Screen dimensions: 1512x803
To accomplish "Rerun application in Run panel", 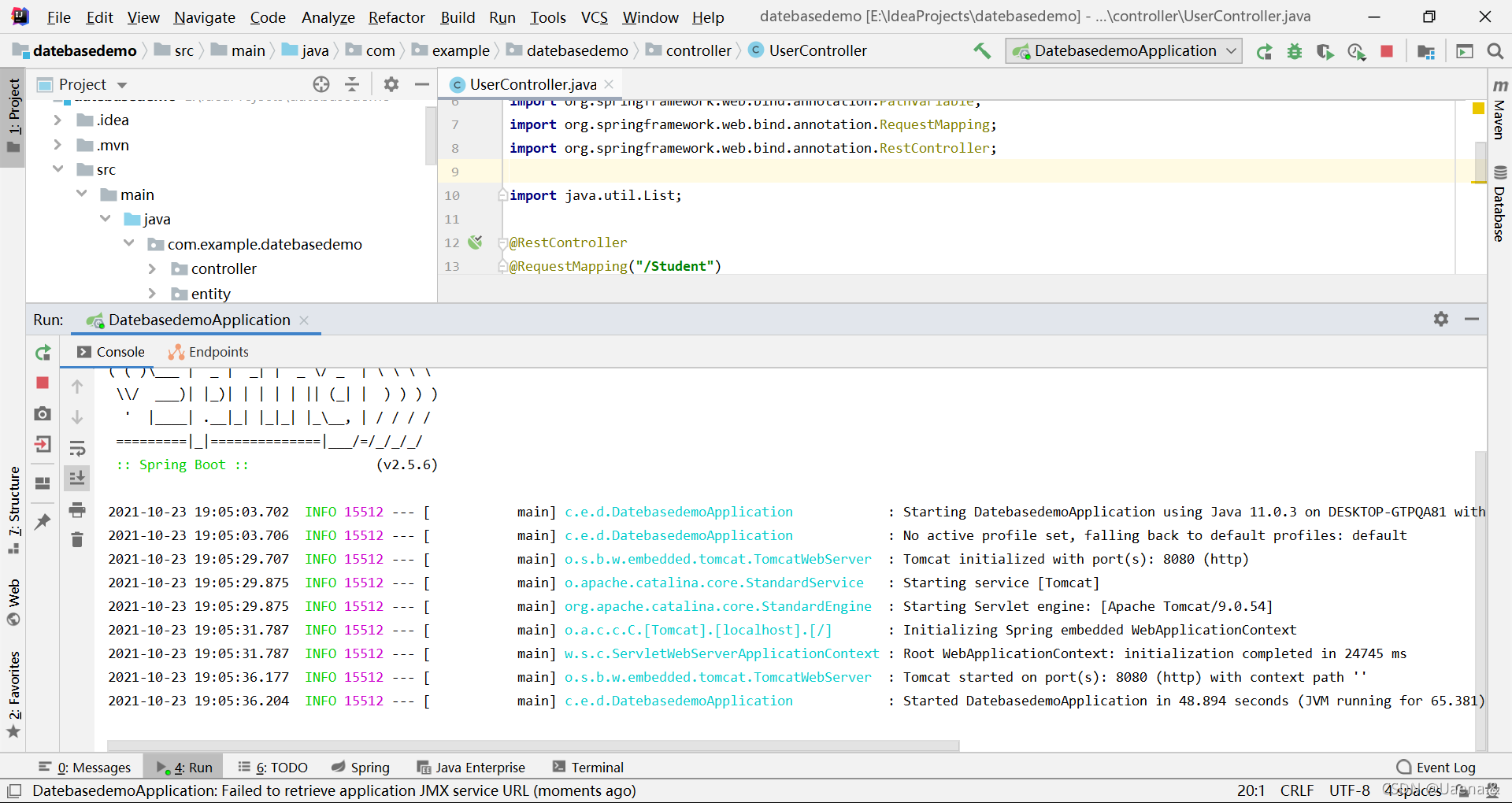I will pos(43,353).
